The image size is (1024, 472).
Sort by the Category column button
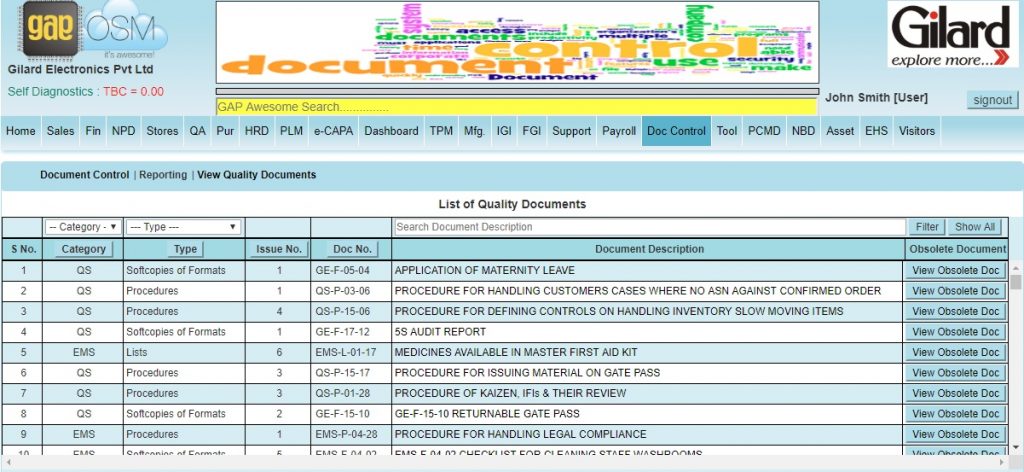click(x=84, y=249)
